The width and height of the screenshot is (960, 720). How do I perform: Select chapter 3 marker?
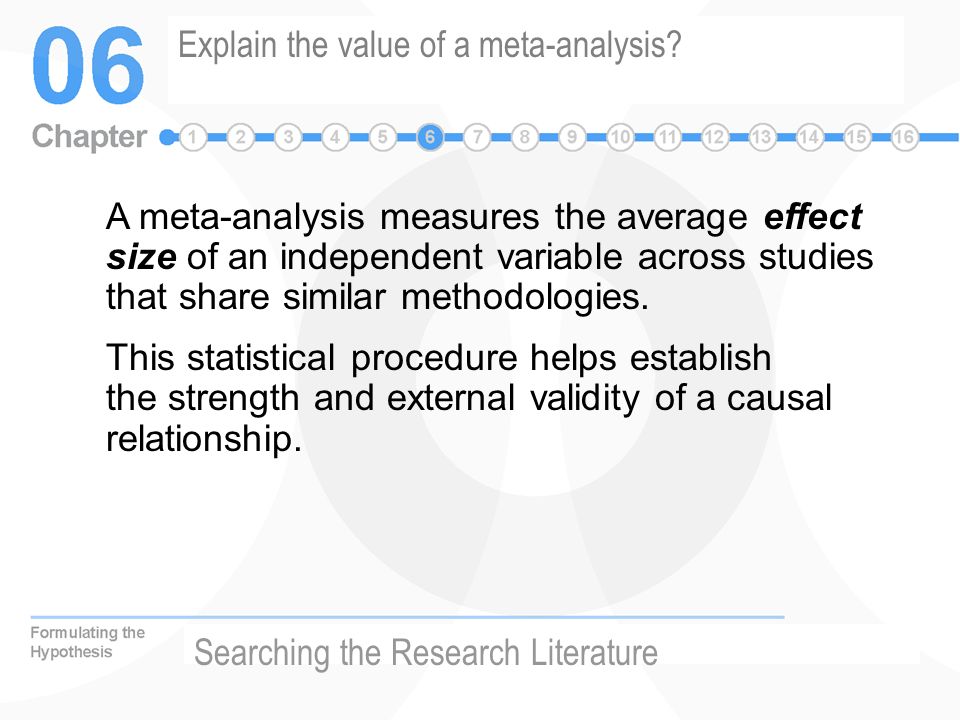tap(288, 137)
